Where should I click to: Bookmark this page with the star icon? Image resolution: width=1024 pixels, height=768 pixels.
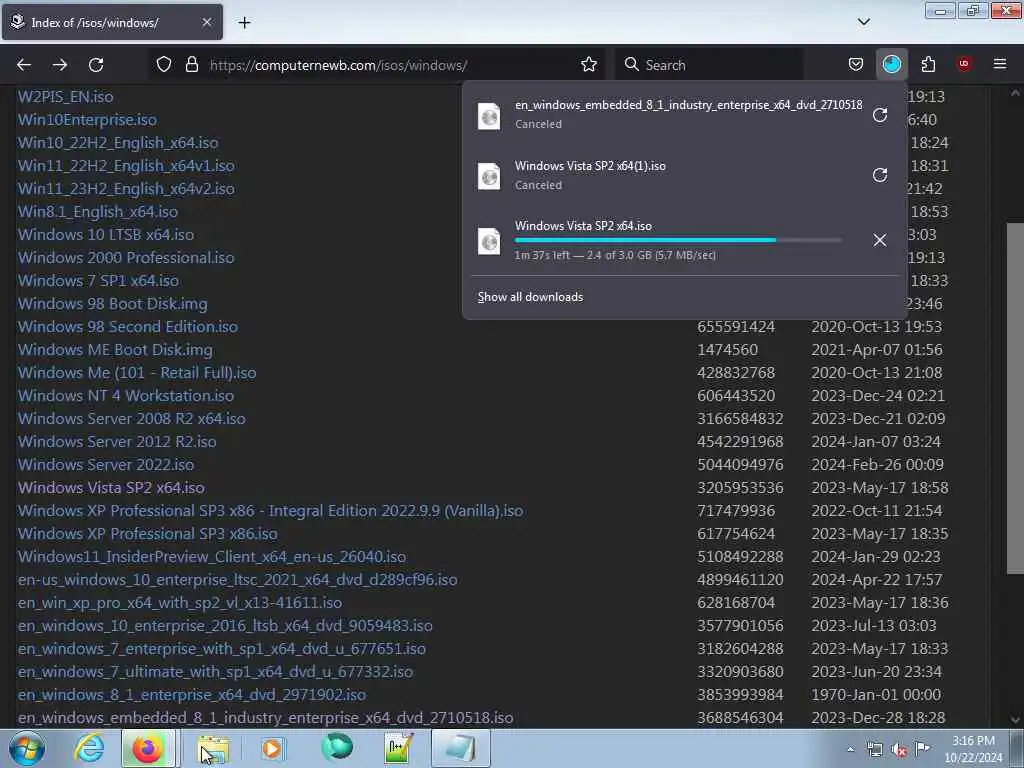coord(588,65)
